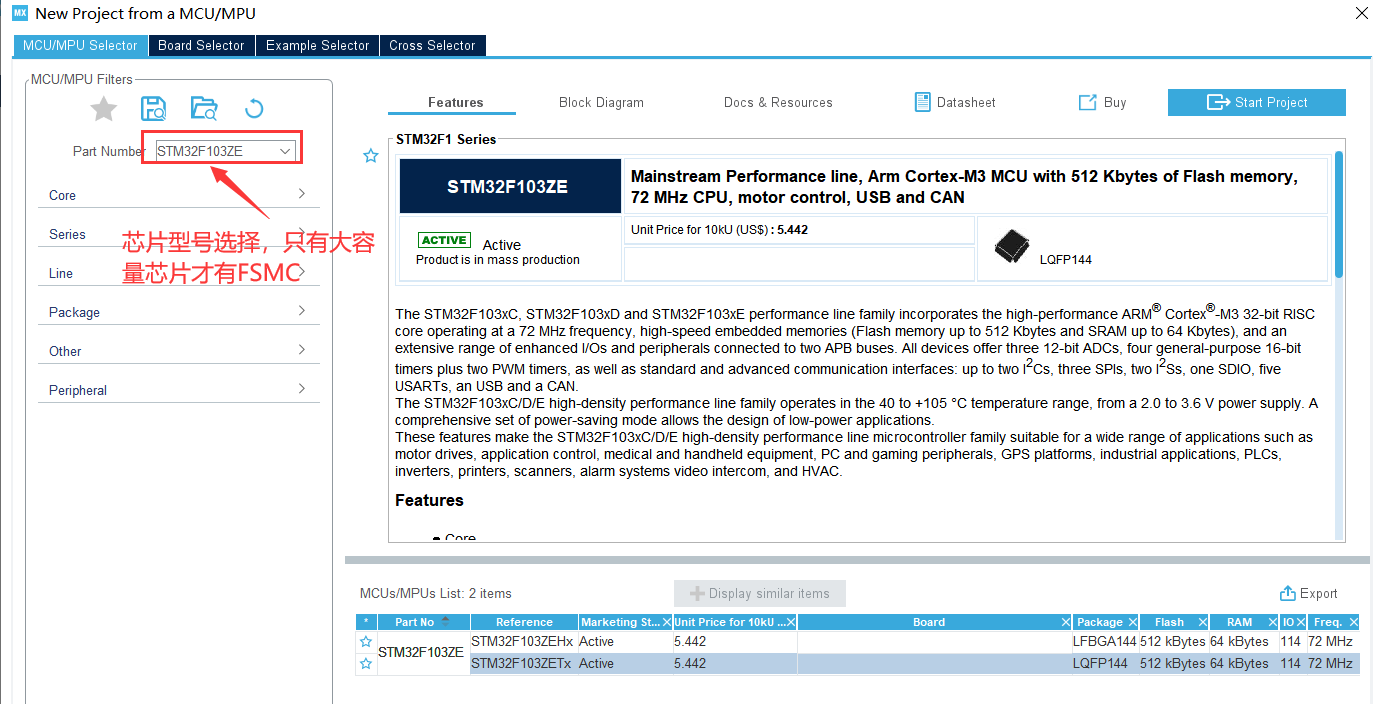Image resolution: width=1382 pixels, height=704 pixels.
Task: Click the ACTIVE status badge
Action: tap(444, 240)
